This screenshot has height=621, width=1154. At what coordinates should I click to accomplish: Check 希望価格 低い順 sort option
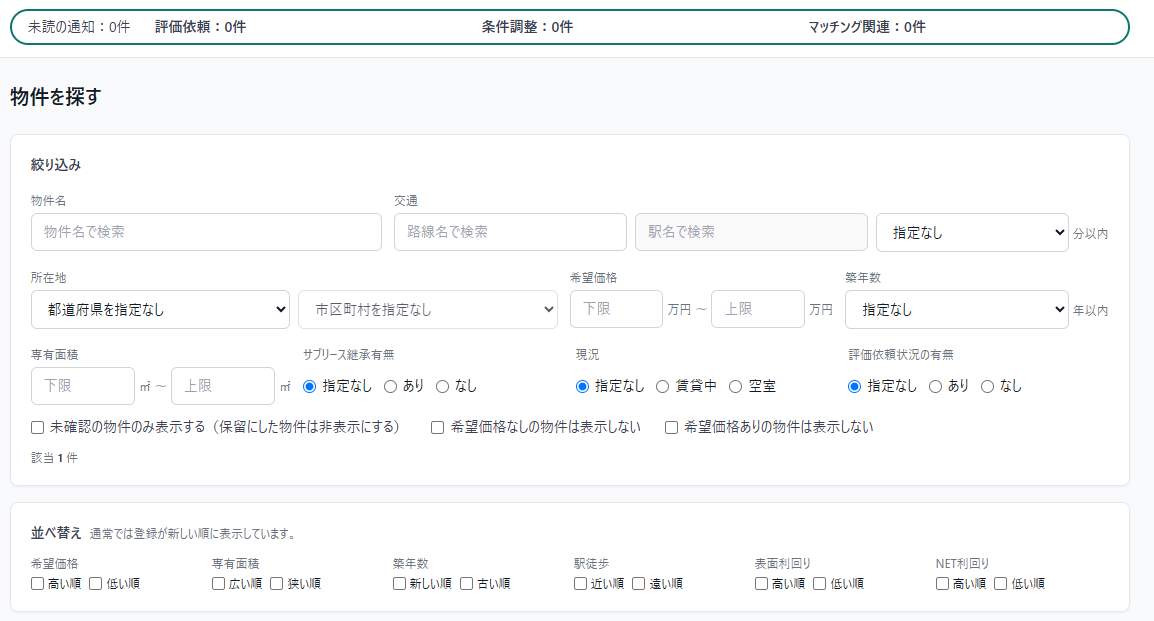coord(96,583)
